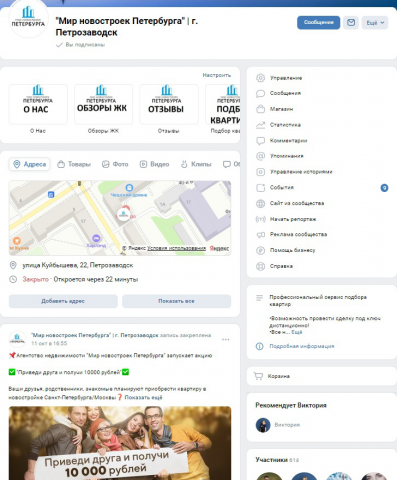This screenshot has height=480, width=397.
Task: Switch to the Адреса tab
Action: 29,164
